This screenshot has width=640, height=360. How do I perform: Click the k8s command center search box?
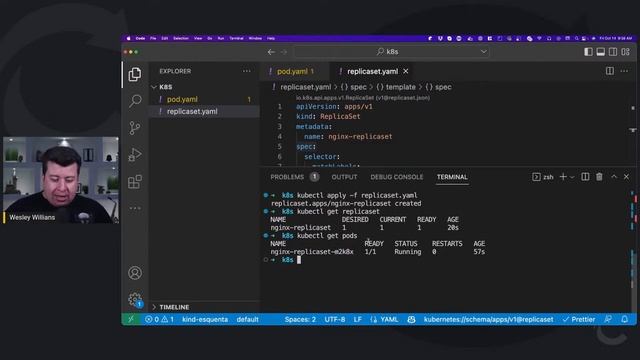click(x=391, y=52)
